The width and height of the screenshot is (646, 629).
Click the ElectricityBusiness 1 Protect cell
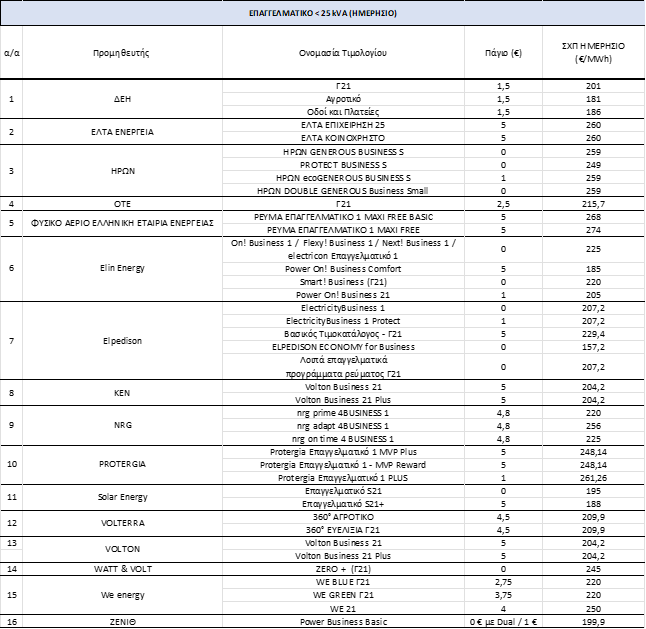click(x=343, y=321)
